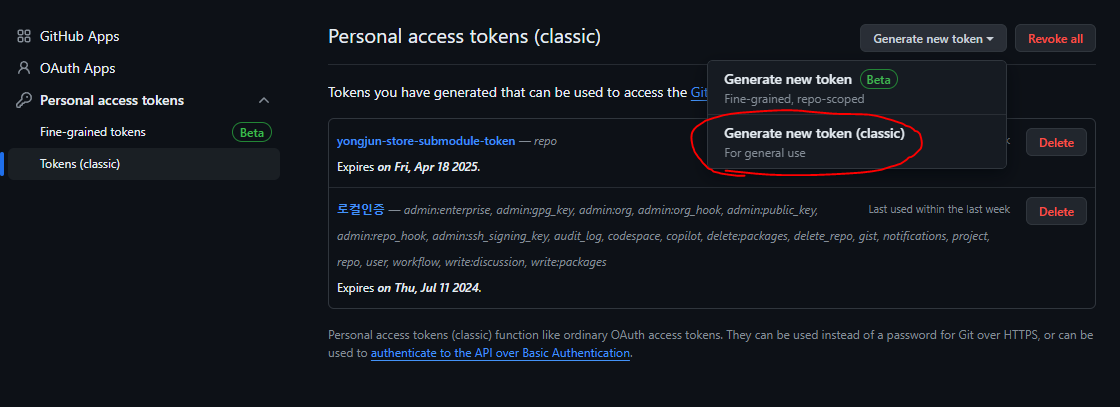Image resolution: width=1120 pixels, height=407 pixels.
Task: Click the Revoke all button
Action: coord(1055,39)
